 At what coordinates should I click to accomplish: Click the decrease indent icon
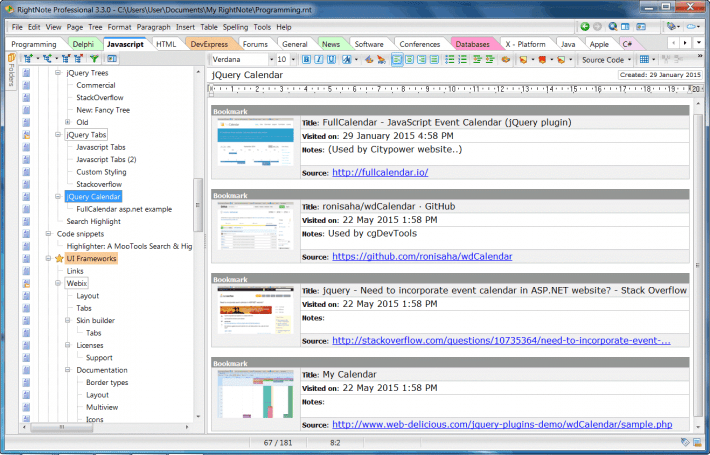(x=477, y=59)
